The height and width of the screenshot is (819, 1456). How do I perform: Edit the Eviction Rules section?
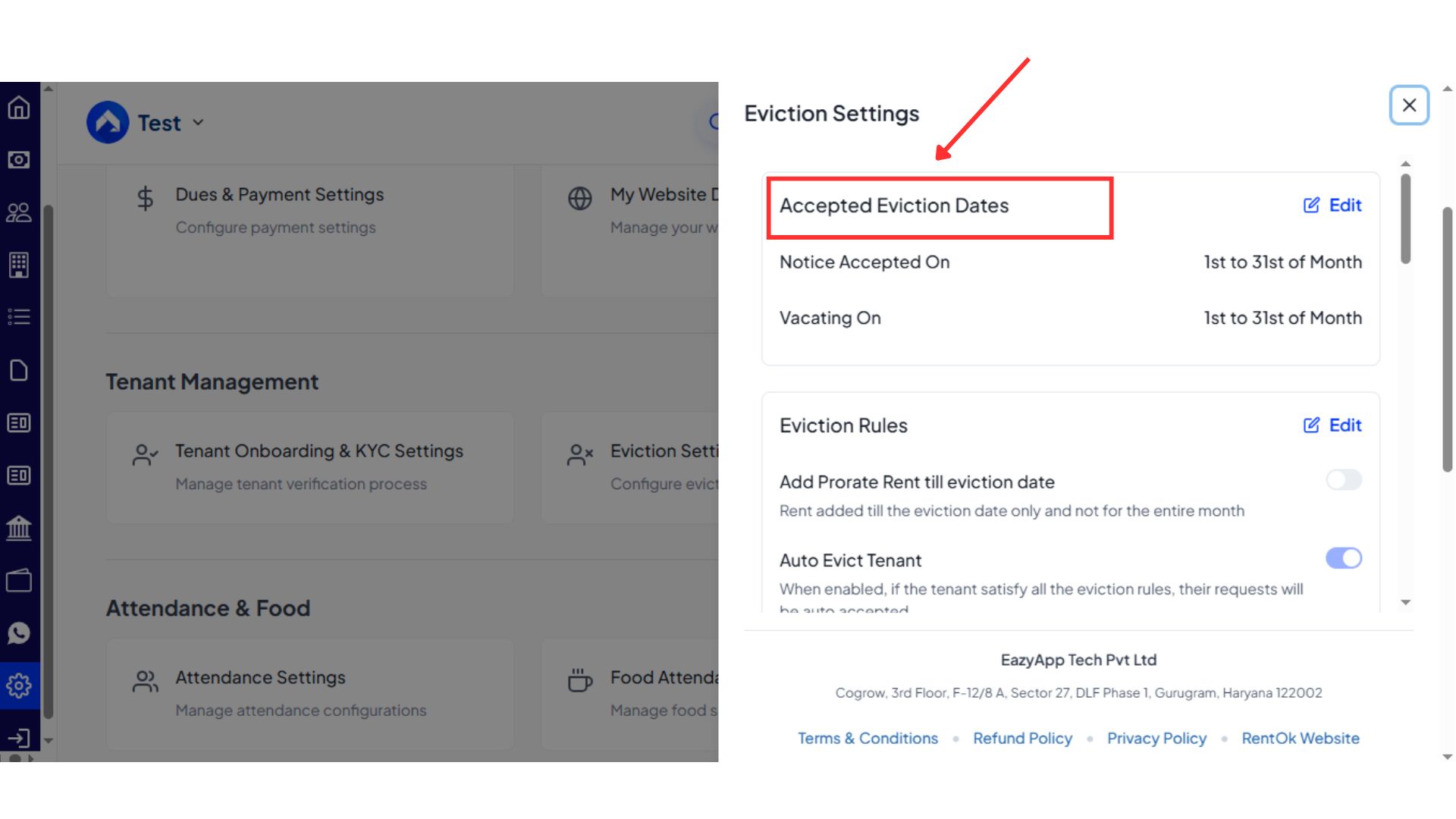pos(1332,425)
